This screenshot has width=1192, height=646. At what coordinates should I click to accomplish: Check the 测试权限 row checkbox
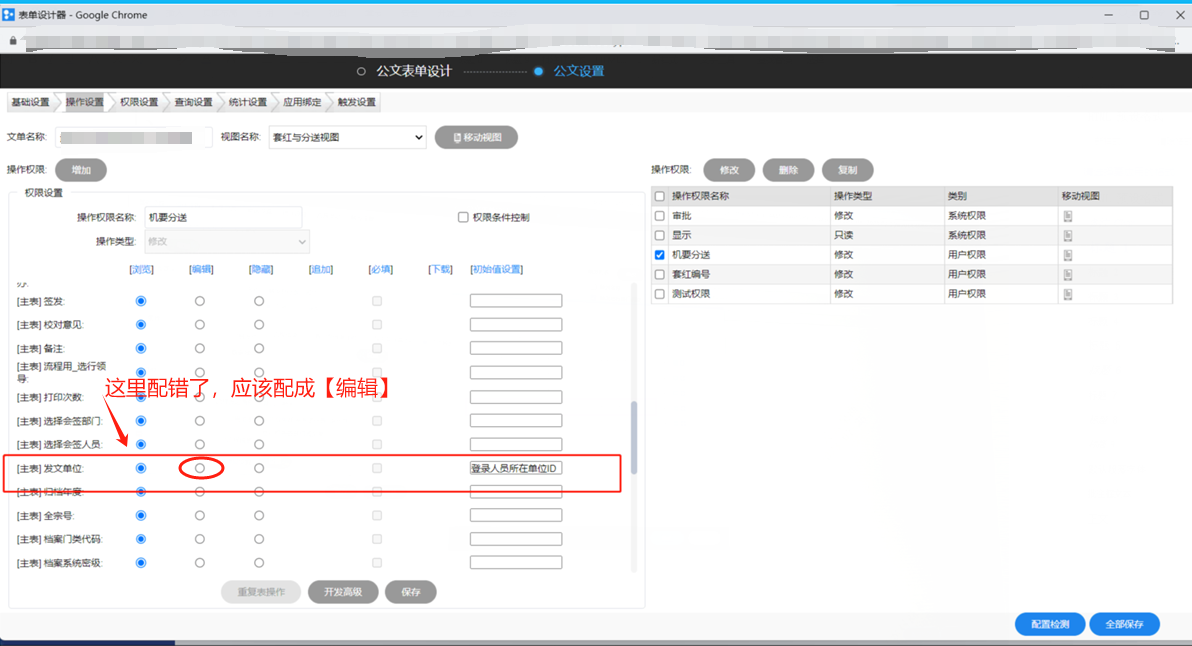tap(659, 294)
